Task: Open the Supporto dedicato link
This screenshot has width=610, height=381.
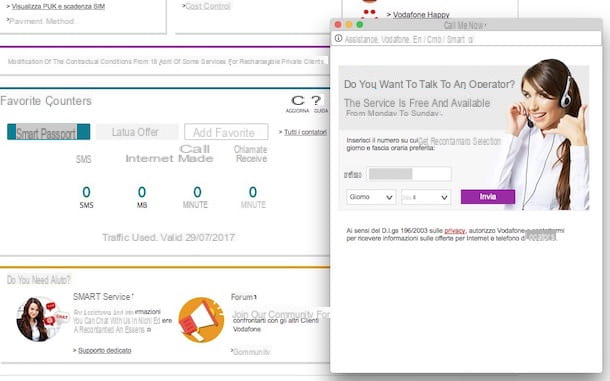Action: point(105,350)
